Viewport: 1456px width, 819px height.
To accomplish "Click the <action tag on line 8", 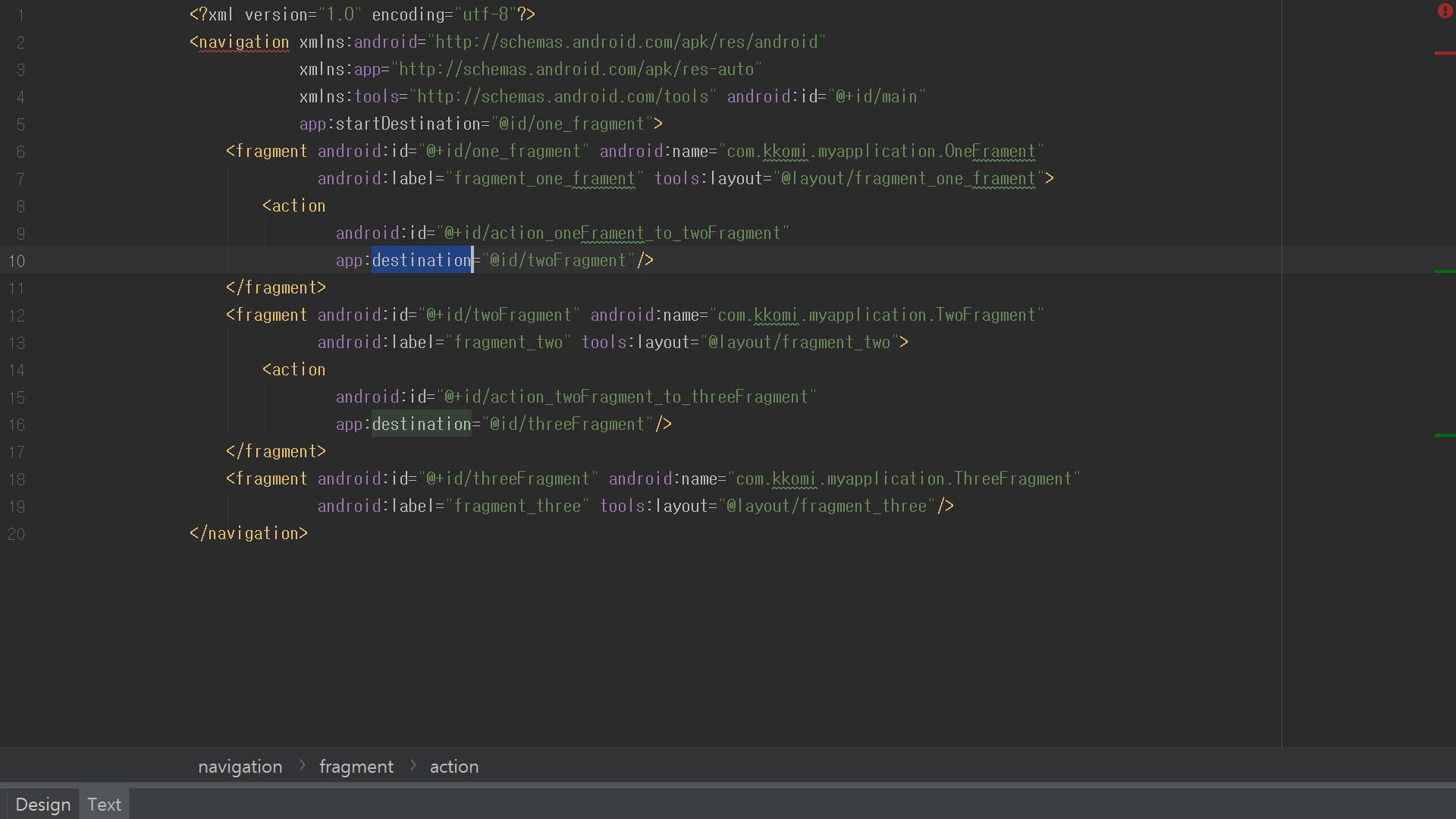I will coord(294,206).
